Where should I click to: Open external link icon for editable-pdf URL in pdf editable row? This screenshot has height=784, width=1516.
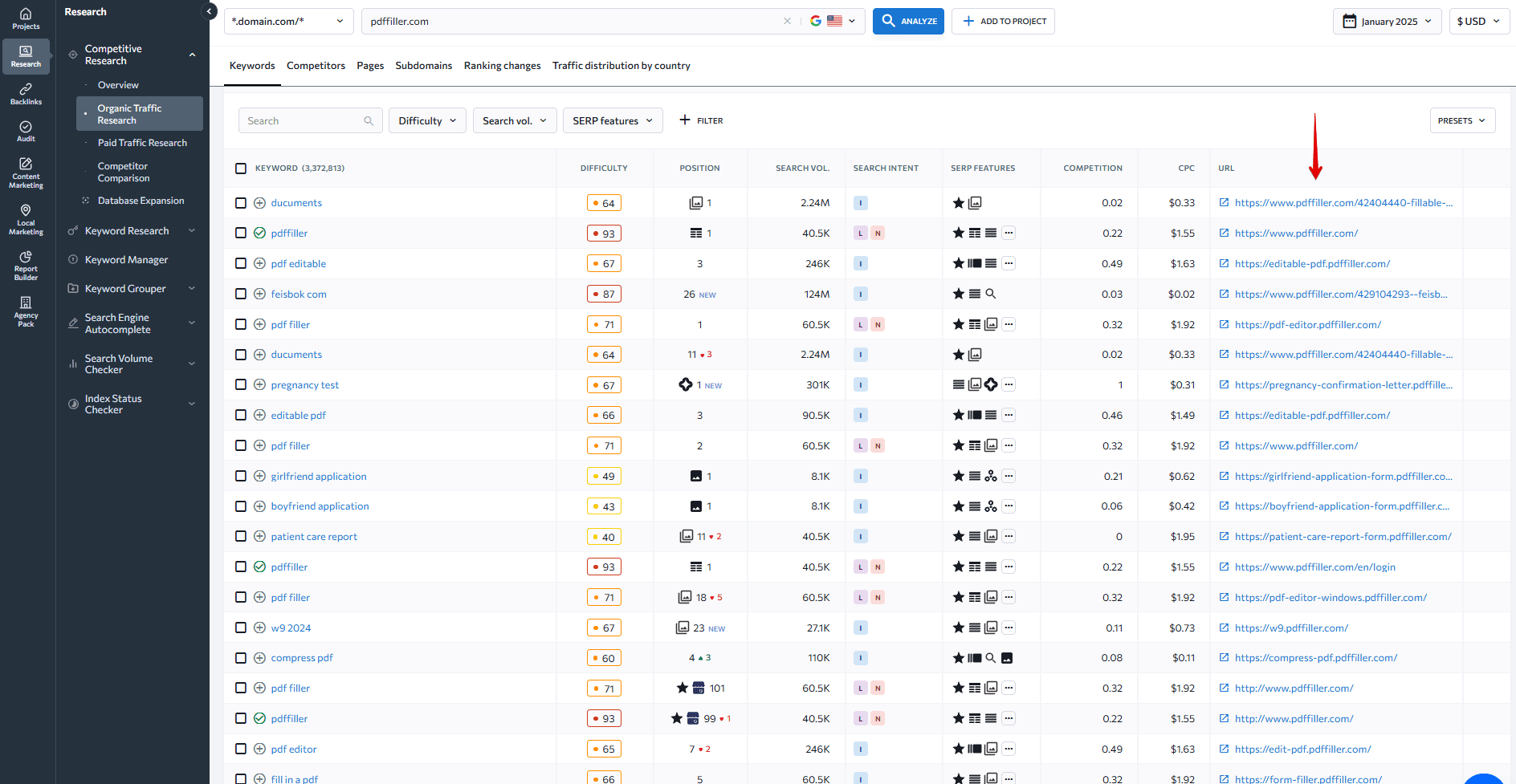tap(1224, 263)
